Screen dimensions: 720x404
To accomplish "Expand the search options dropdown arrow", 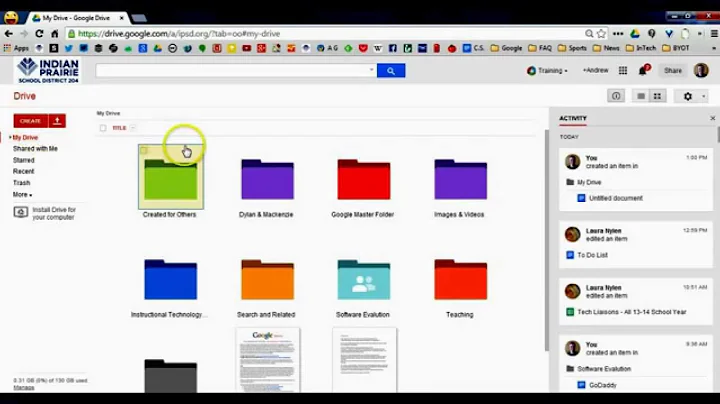I will [x=371, y=70].
